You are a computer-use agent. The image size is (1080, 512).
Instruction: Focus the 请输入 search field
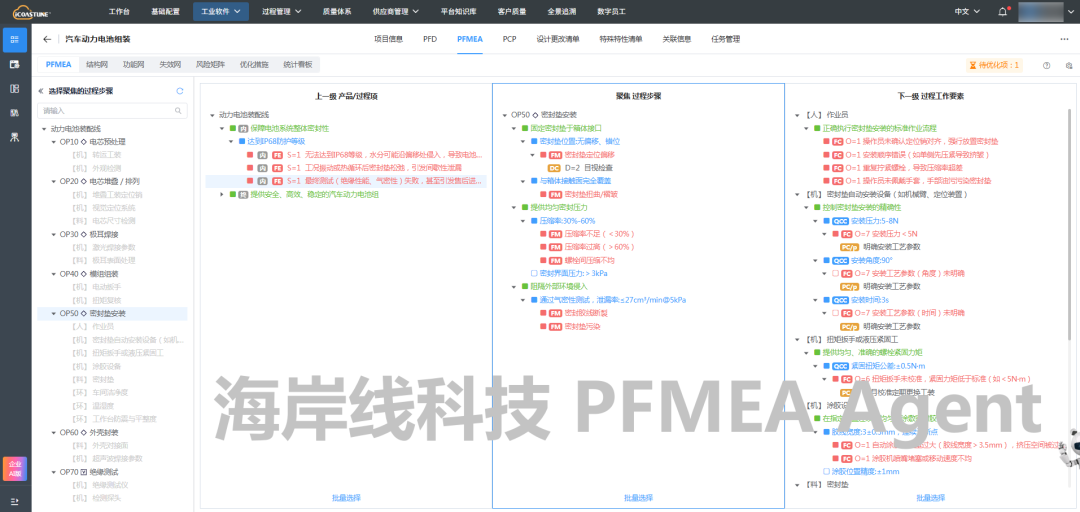coord(112,110)
